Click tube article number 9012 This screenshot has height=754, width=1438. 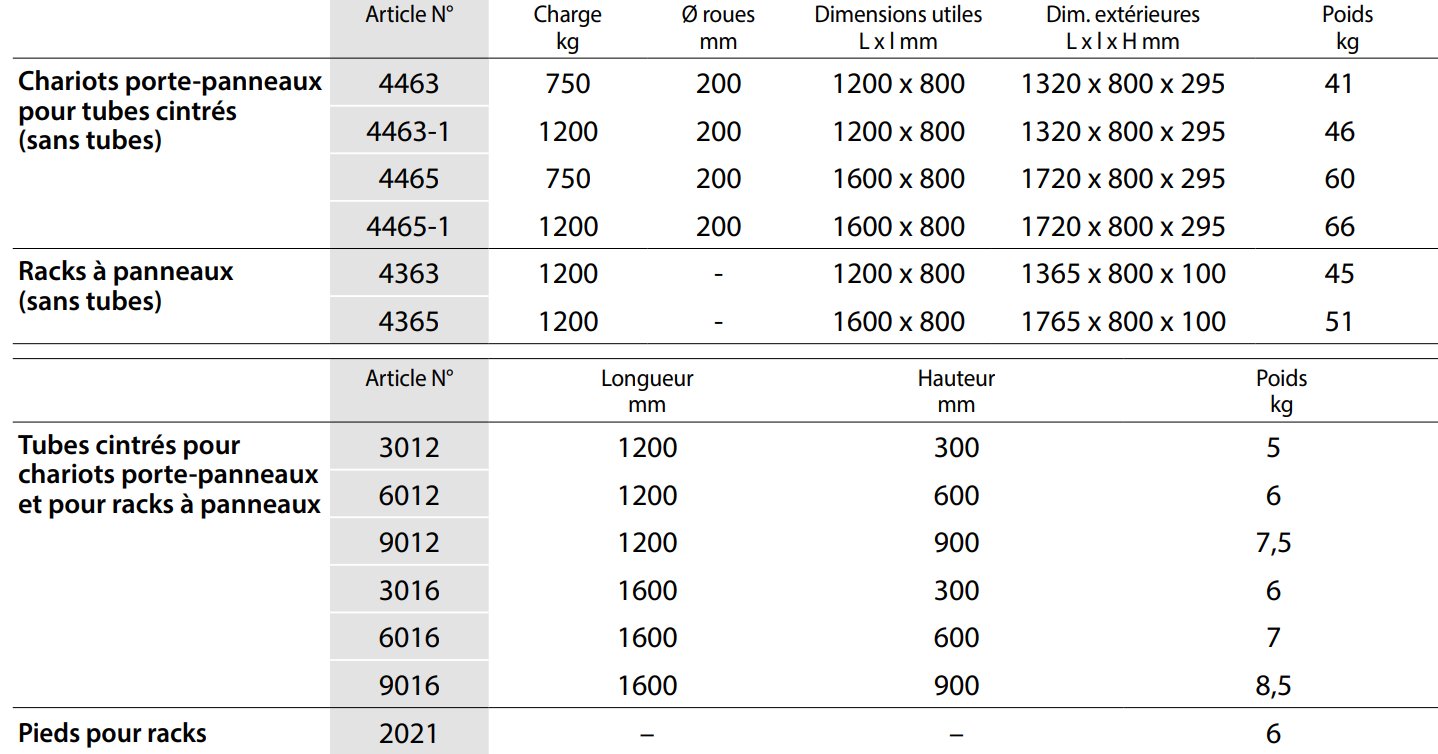click(409, 543)
